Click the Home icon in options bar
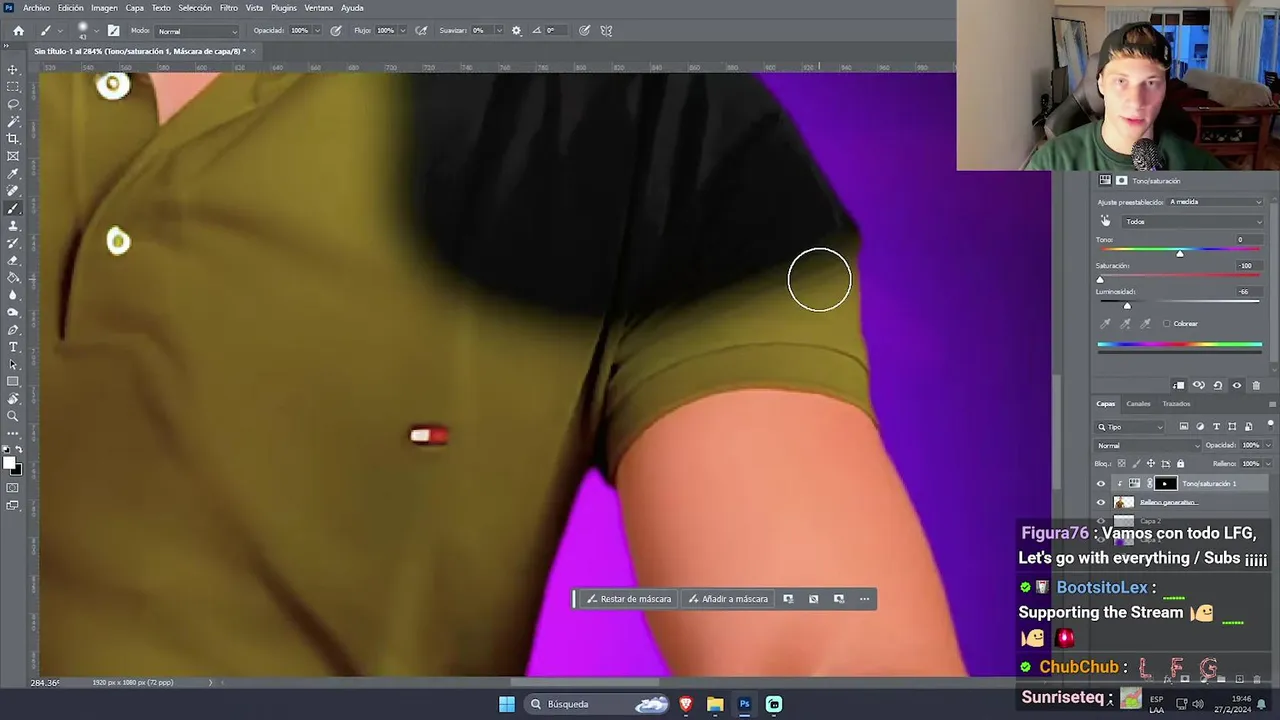This screenshot has width=1280, height=720. [x=18, y=31]
